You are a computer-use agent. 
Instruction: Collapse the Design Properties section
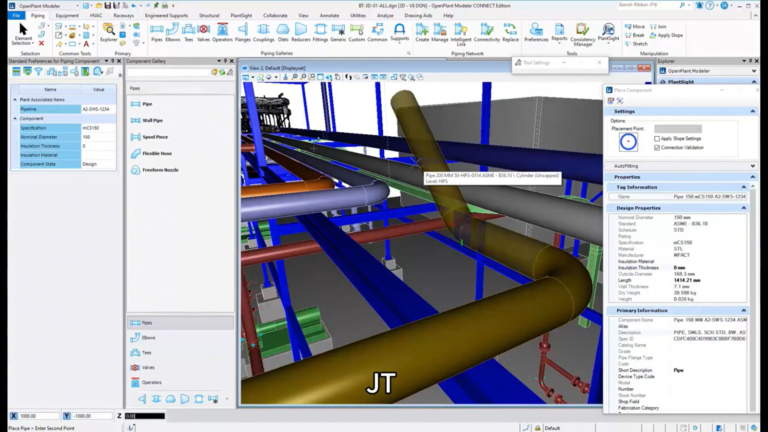click(x=744, y=208)
